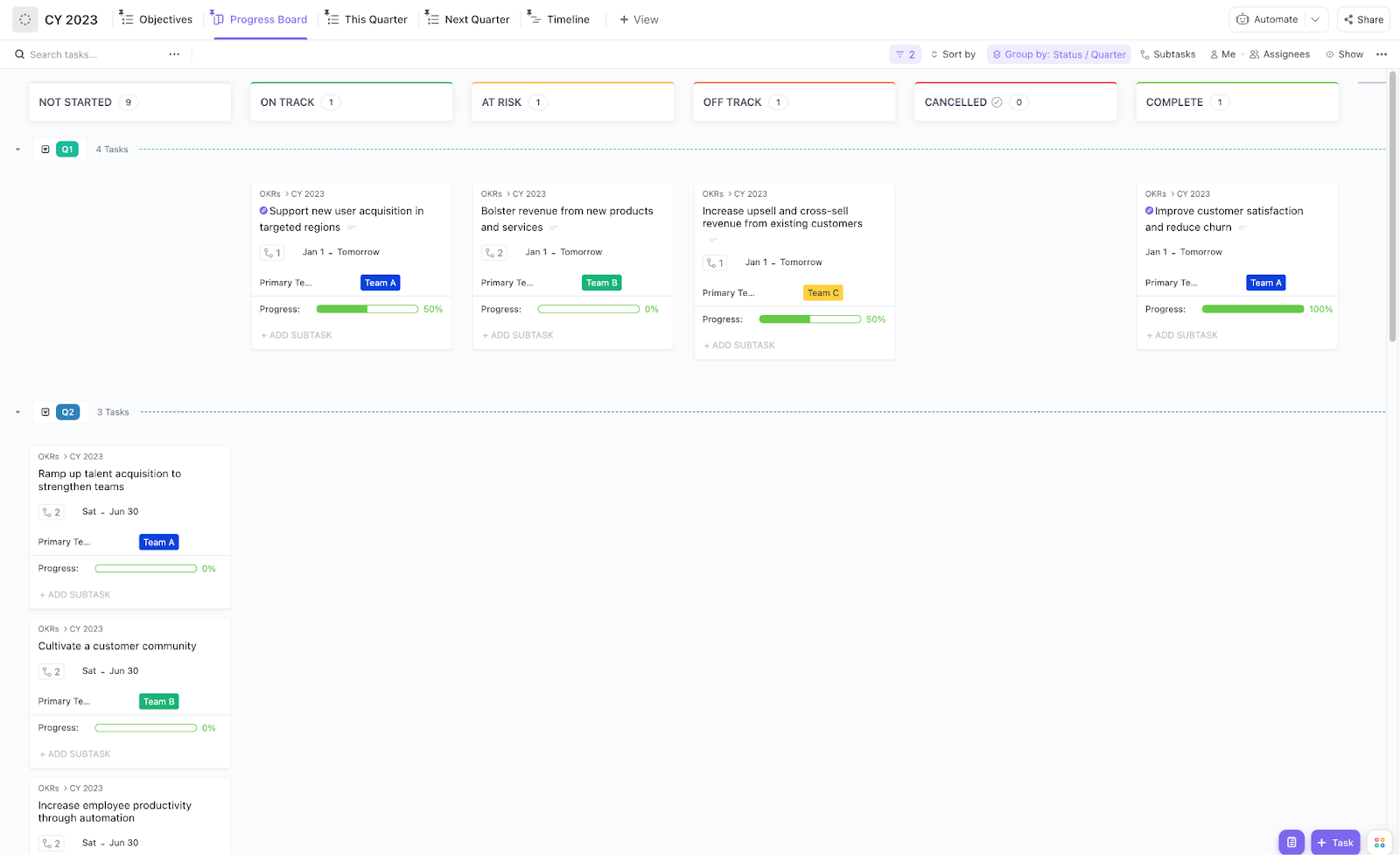Click the search magnifier icon

[19, 54]
